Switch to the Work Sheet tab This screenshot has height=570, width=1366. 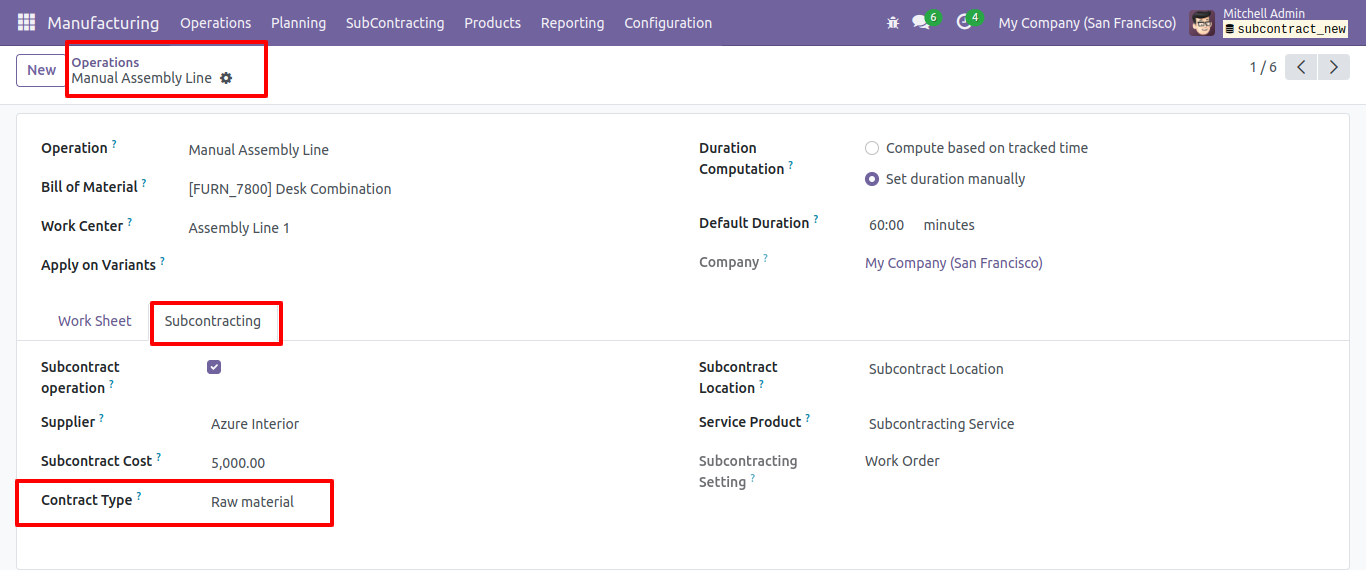coord(95,321)
